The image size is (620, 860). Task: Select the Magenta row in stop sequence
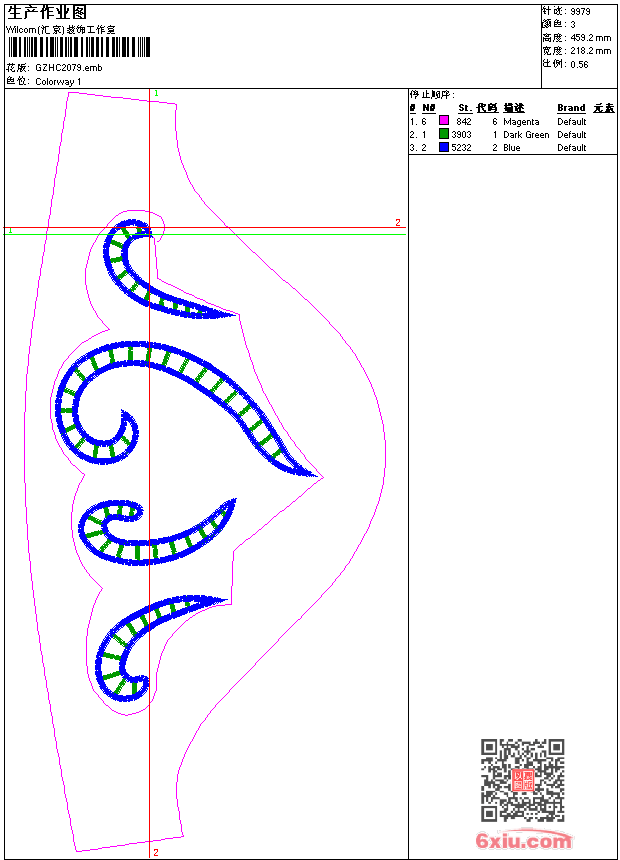point(521,121)
